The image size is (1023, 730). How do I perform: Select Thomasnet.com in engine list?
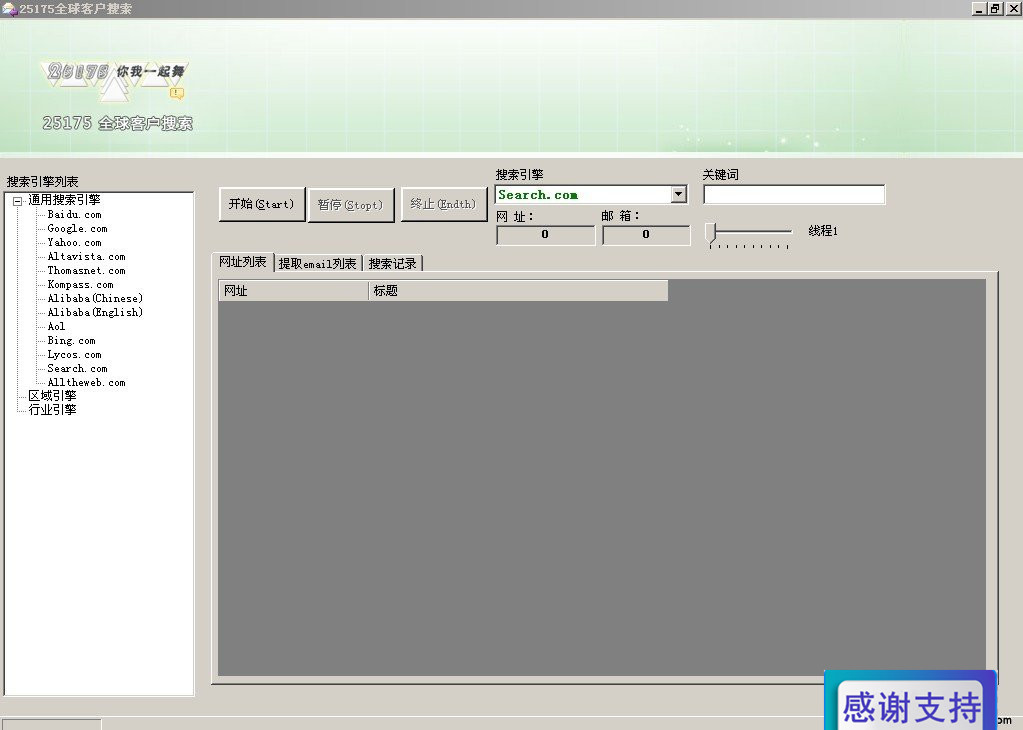pyautogui.click(x=86, y=271)
